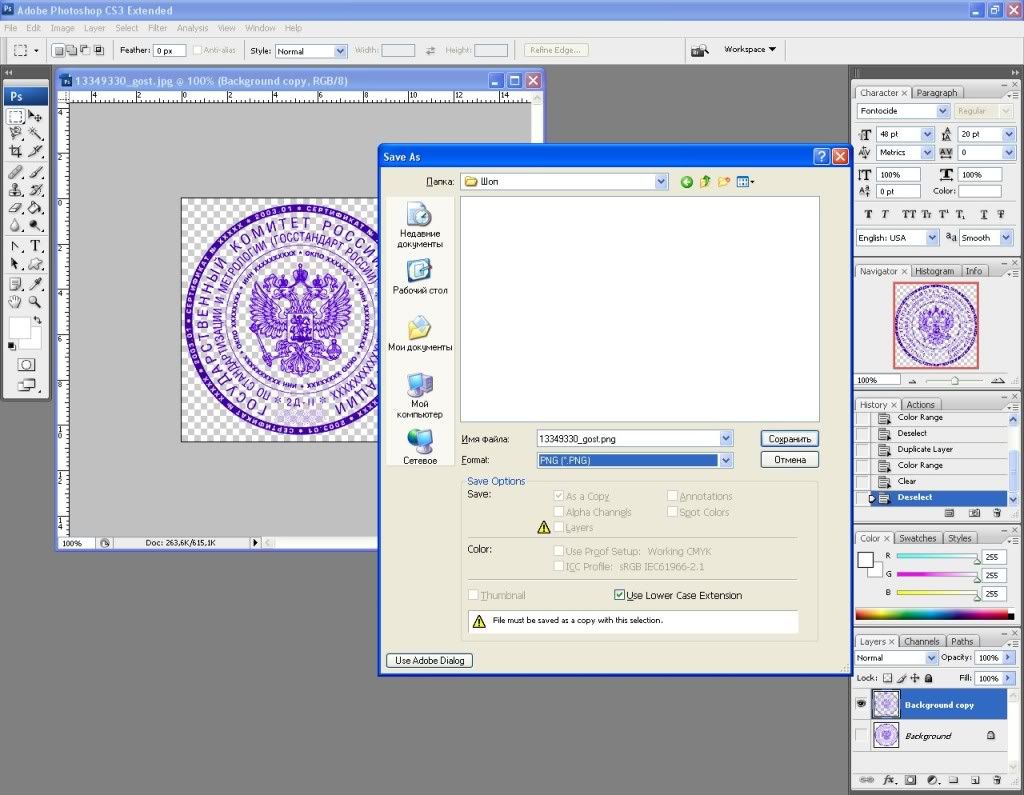Select the Magic Wand tool
The height and width of the screenshot is (795, 1024).
pos(35,134)
